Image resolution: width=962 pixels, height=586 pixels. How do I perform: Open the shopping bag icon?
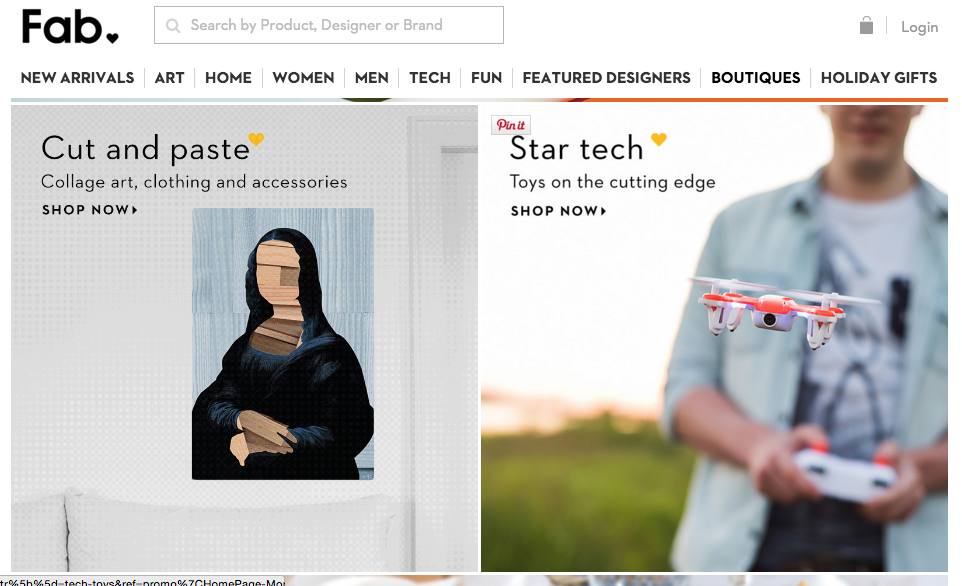click(x=866, y=25)
